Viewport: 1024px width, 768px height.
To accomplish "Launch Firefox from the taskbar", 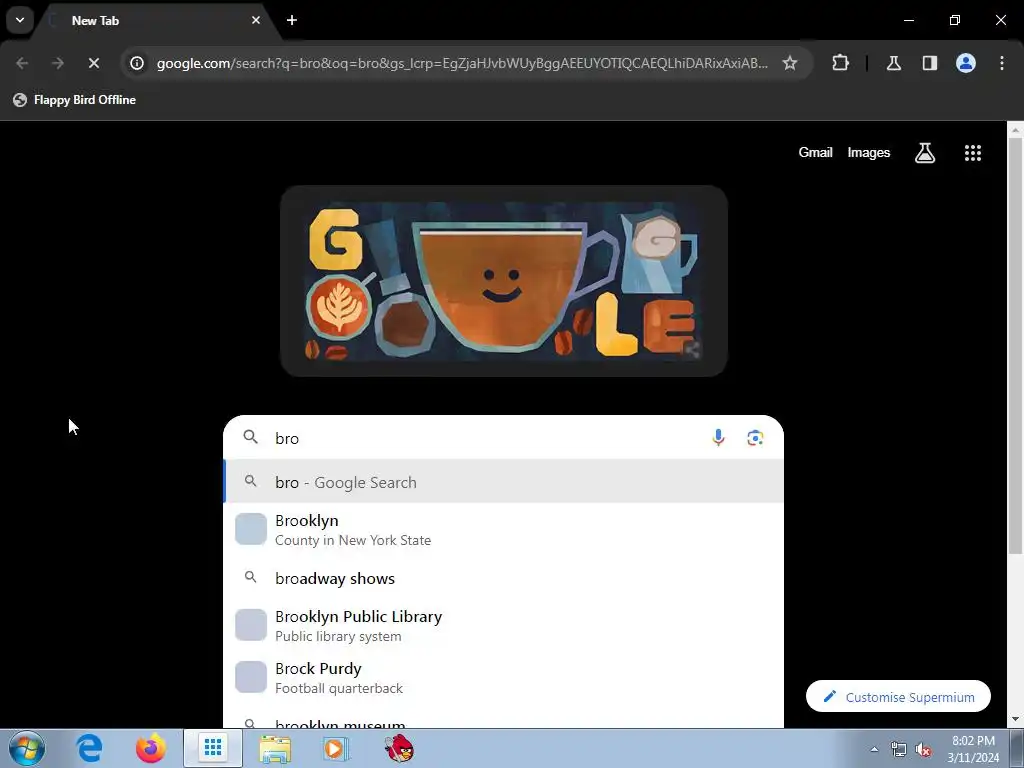I will pyautogui.click(x=151, y=748).
